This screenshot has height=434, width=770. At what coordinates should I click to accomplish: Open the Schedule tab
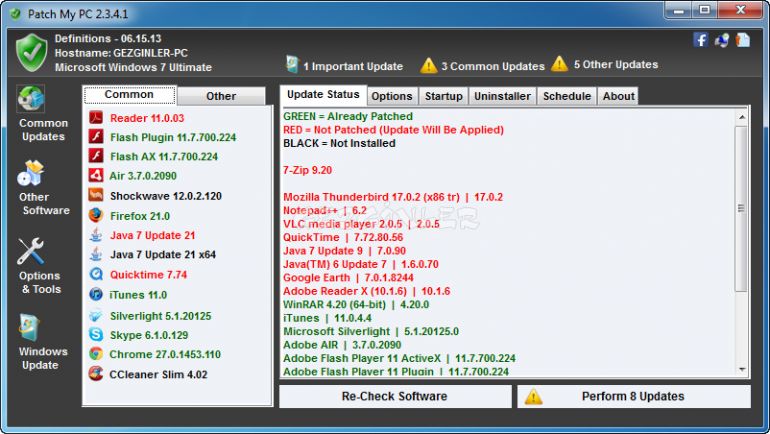point(567,96)
